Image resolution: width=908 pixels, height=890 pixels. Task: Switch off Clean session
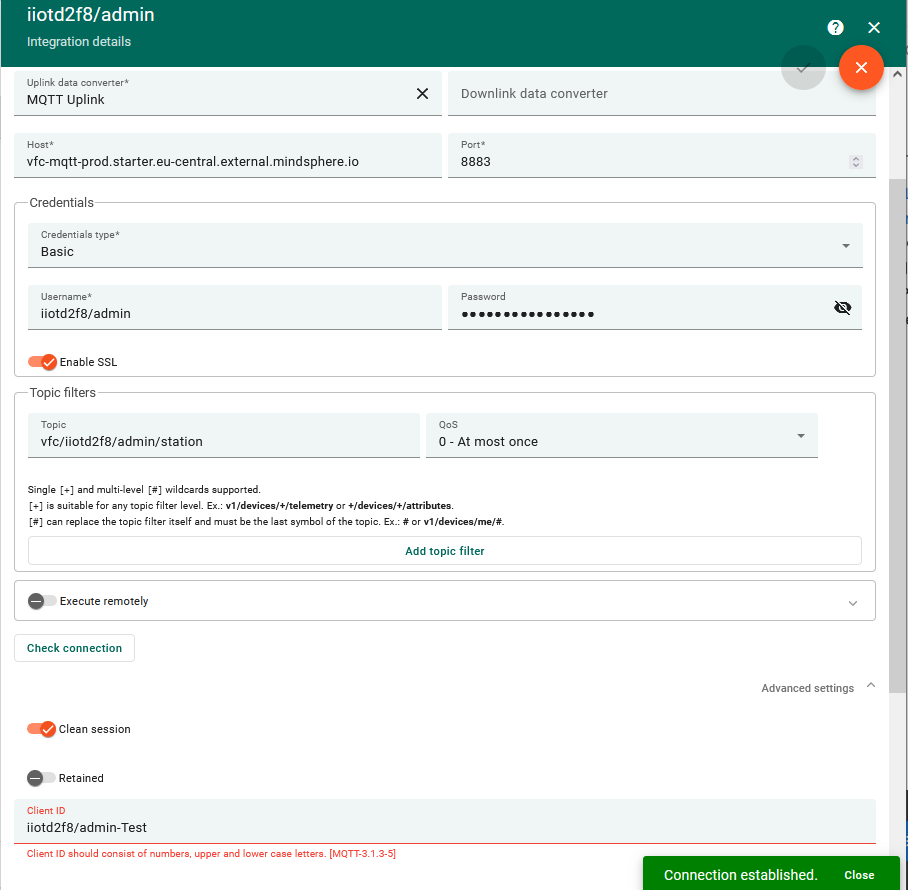tap(41, 729)
